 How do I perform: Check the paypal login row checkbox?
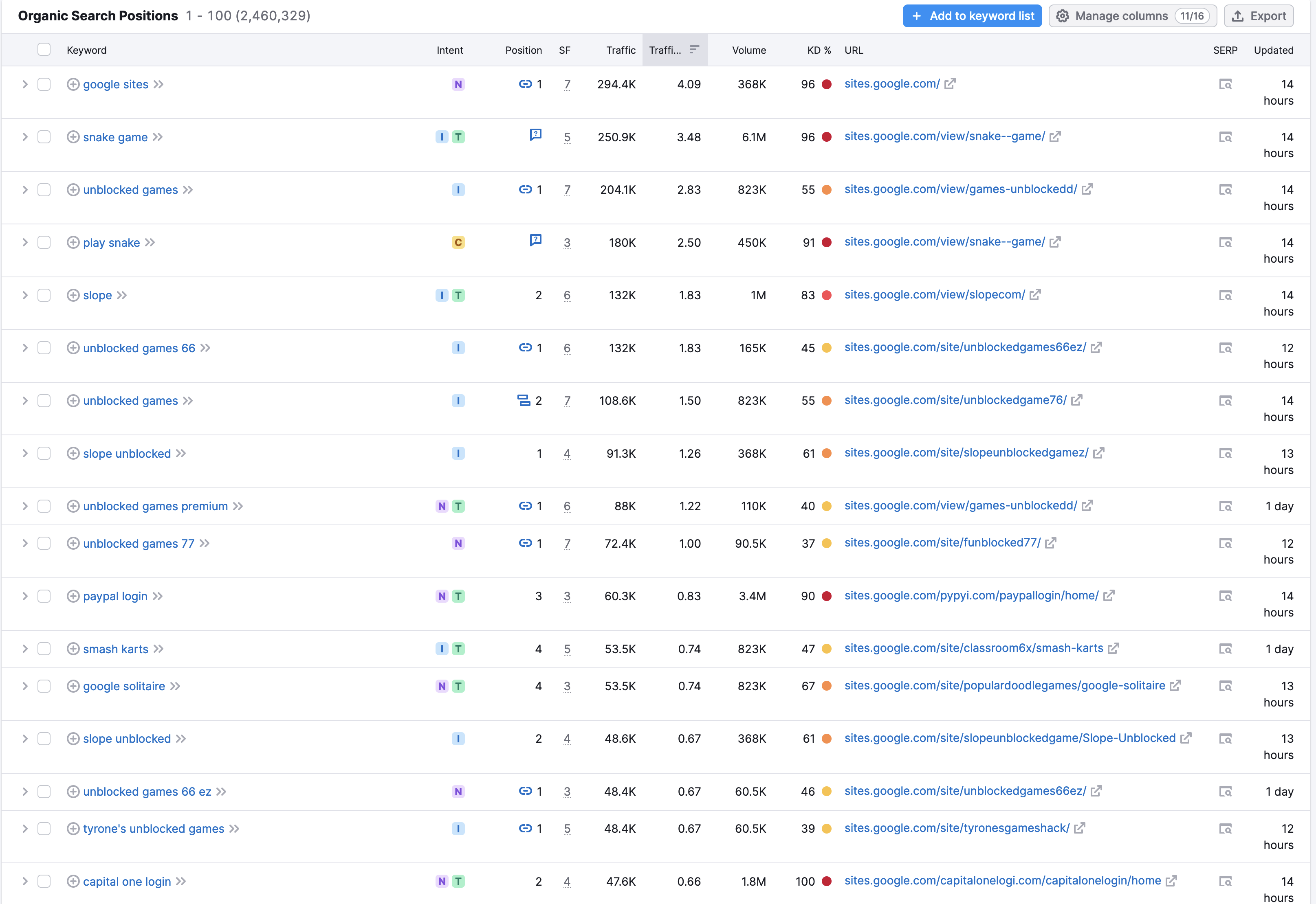(44, 596)
